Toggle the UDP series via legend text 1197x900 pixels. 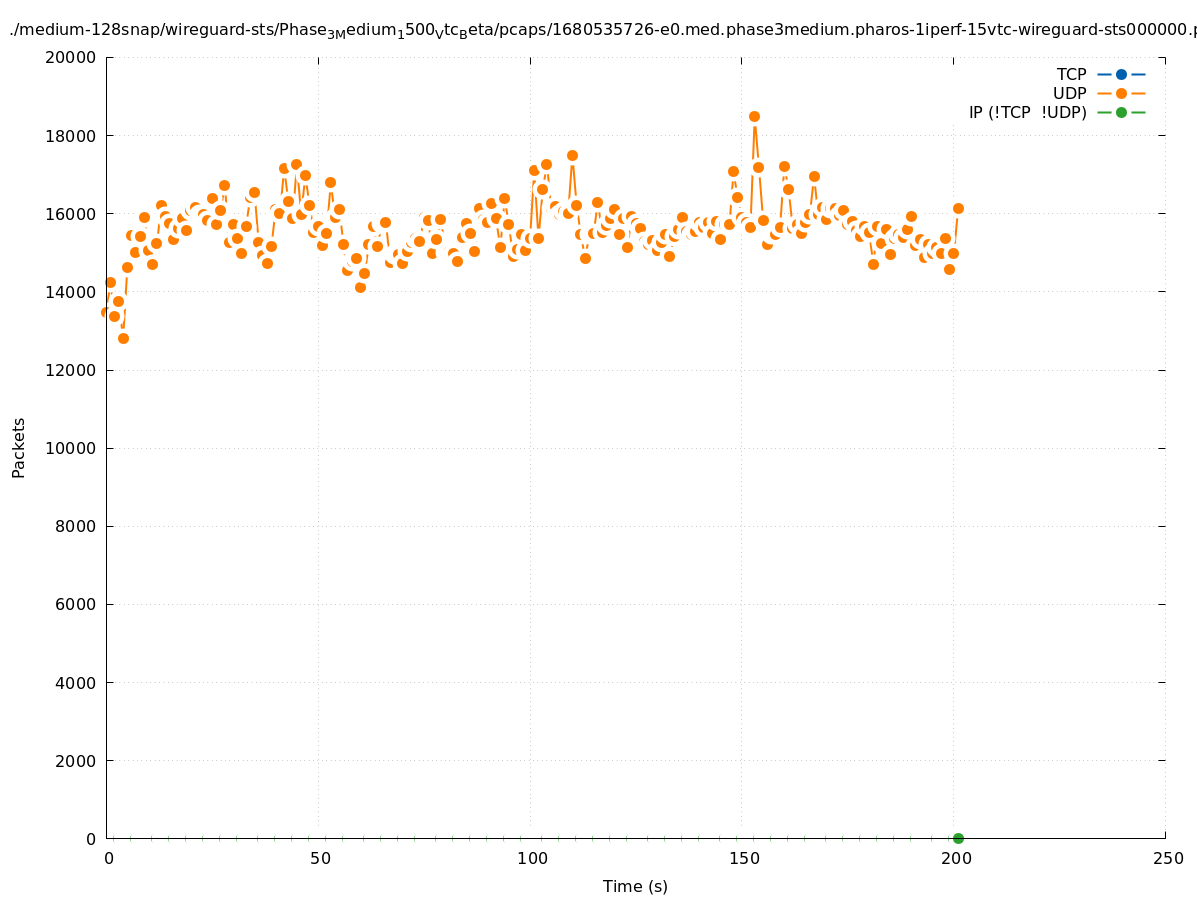coord(1069,93)
